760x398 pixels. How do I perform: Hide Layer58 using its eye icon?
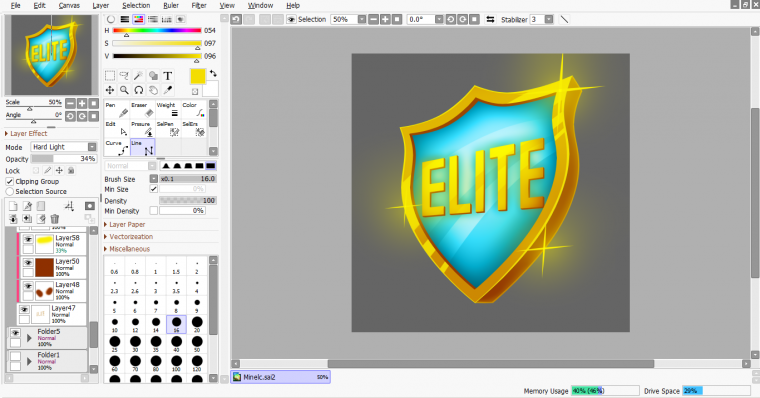point(28,239)
